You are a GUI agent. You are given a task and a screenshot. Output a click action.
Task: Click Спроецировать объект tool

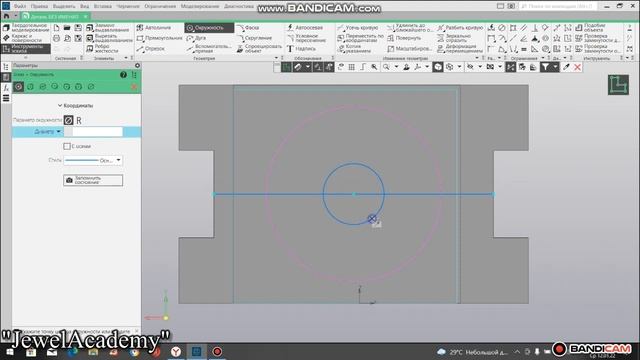point(259,49)
